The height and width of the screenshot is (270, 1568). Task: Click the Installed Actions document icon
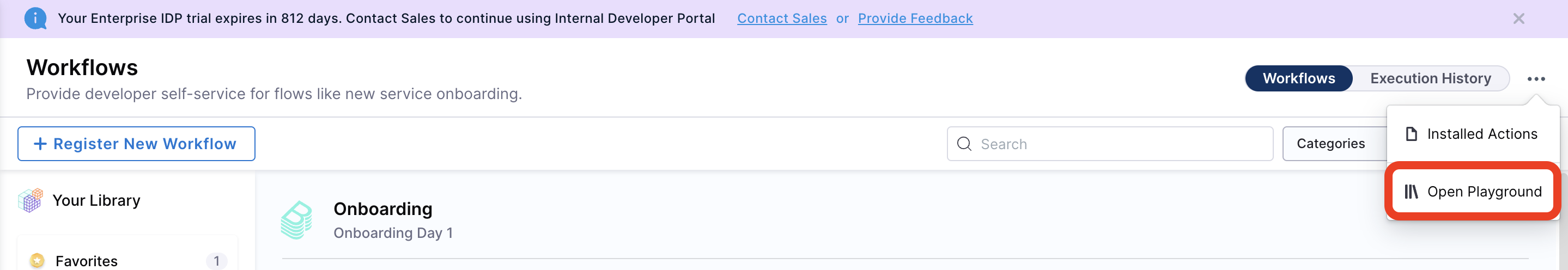pyautogui.click(x=1411, y=134)
